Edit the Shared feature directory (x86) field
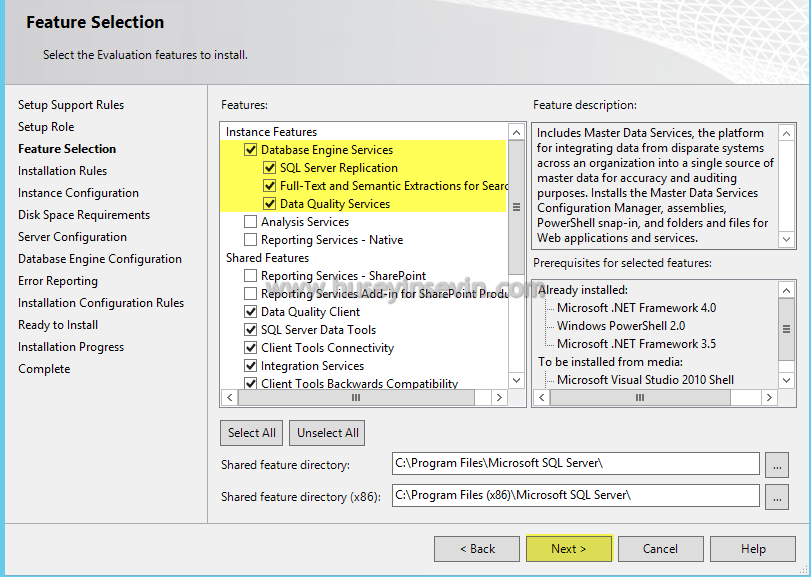 576,495
